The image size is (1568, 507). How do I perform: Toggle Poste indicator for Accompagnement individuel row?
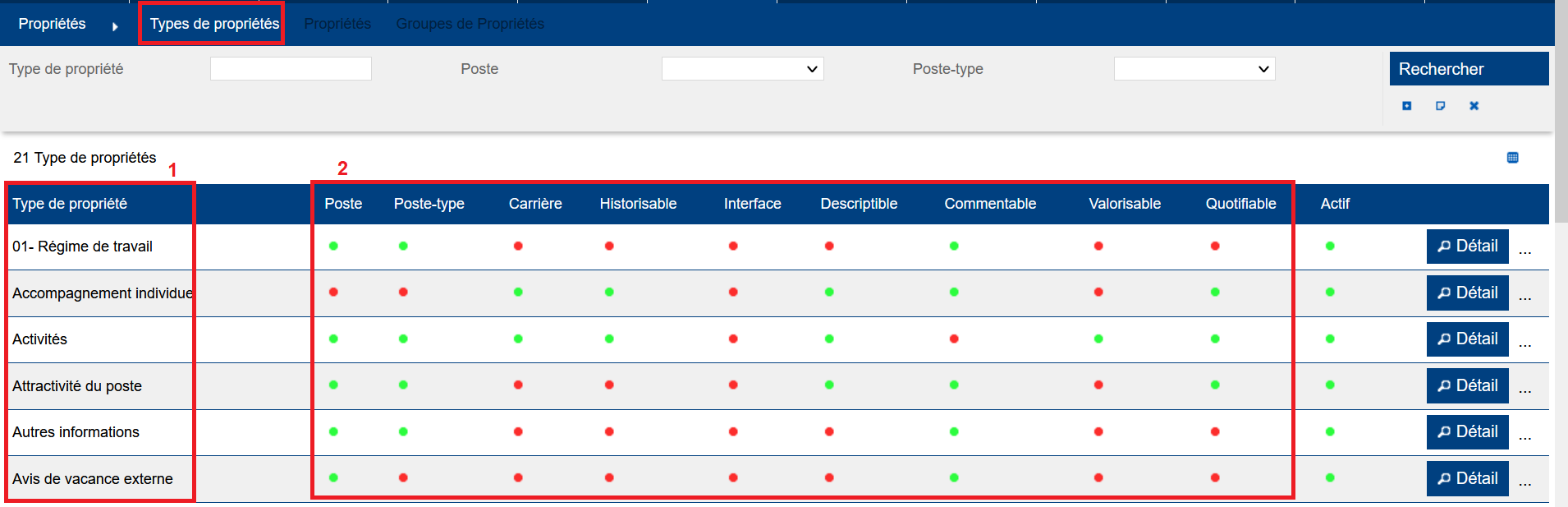pos(333,292)
